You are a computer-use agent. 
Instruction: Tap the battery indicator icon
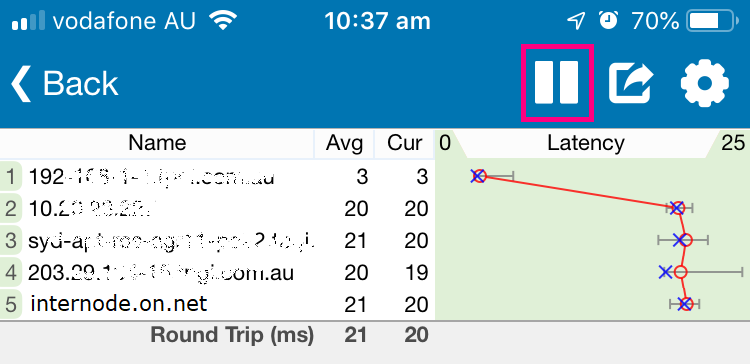click(709, 21)
